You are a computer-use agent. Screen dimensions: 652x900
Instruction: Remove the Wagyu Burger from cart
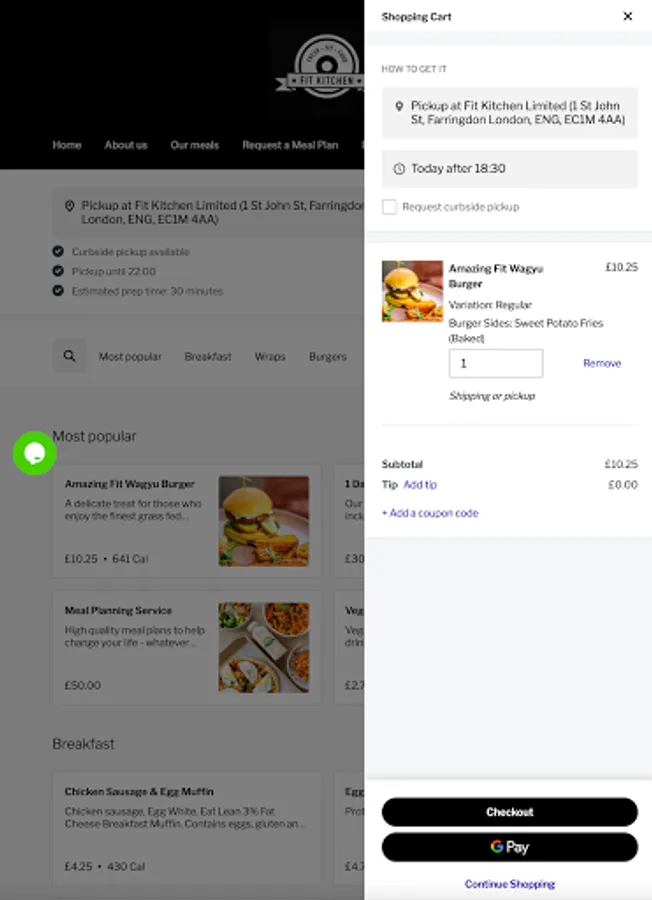602,363
